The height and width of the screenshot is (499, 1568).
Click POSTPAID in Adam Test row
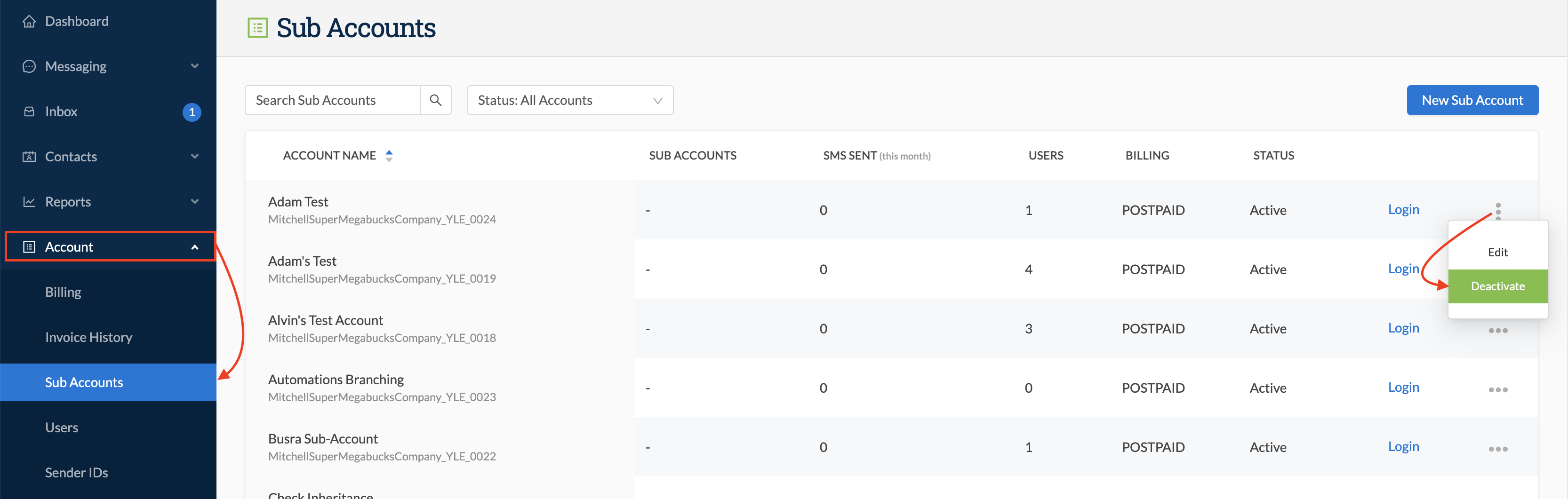[1153, 210]
